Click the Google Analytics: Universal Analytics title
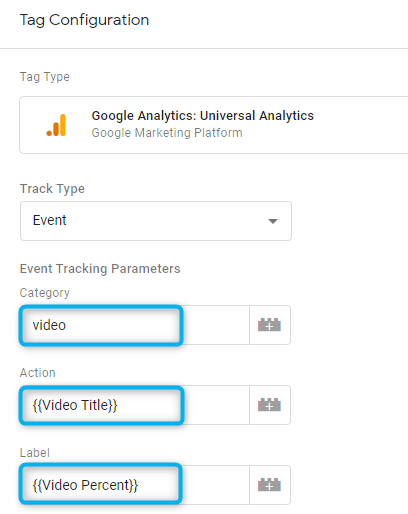Screen dimensions: 408x514 point(203,116)
